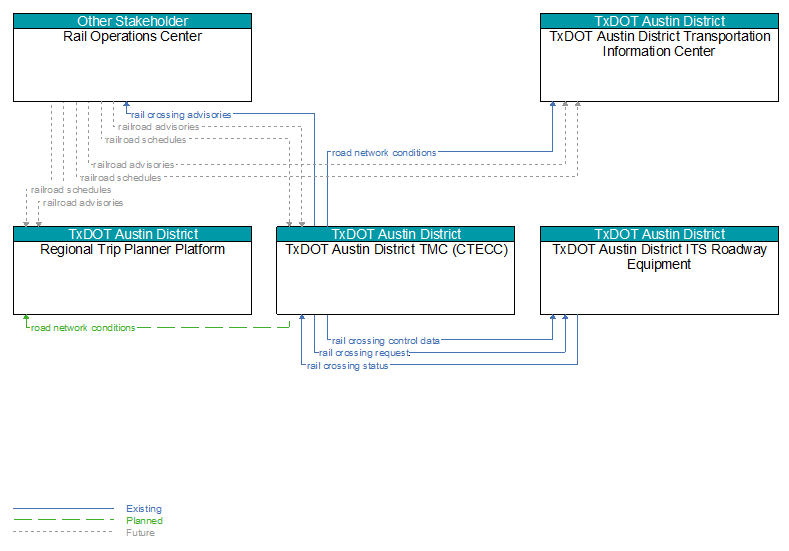Click header bar of Transportation Information Center box

659,21
